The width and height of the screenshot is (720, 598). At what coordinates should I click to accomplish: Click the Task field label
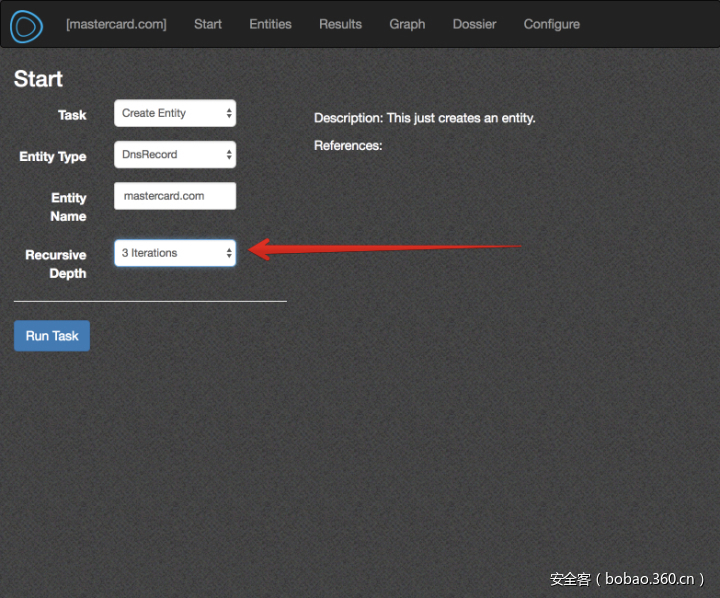point(72,115)
